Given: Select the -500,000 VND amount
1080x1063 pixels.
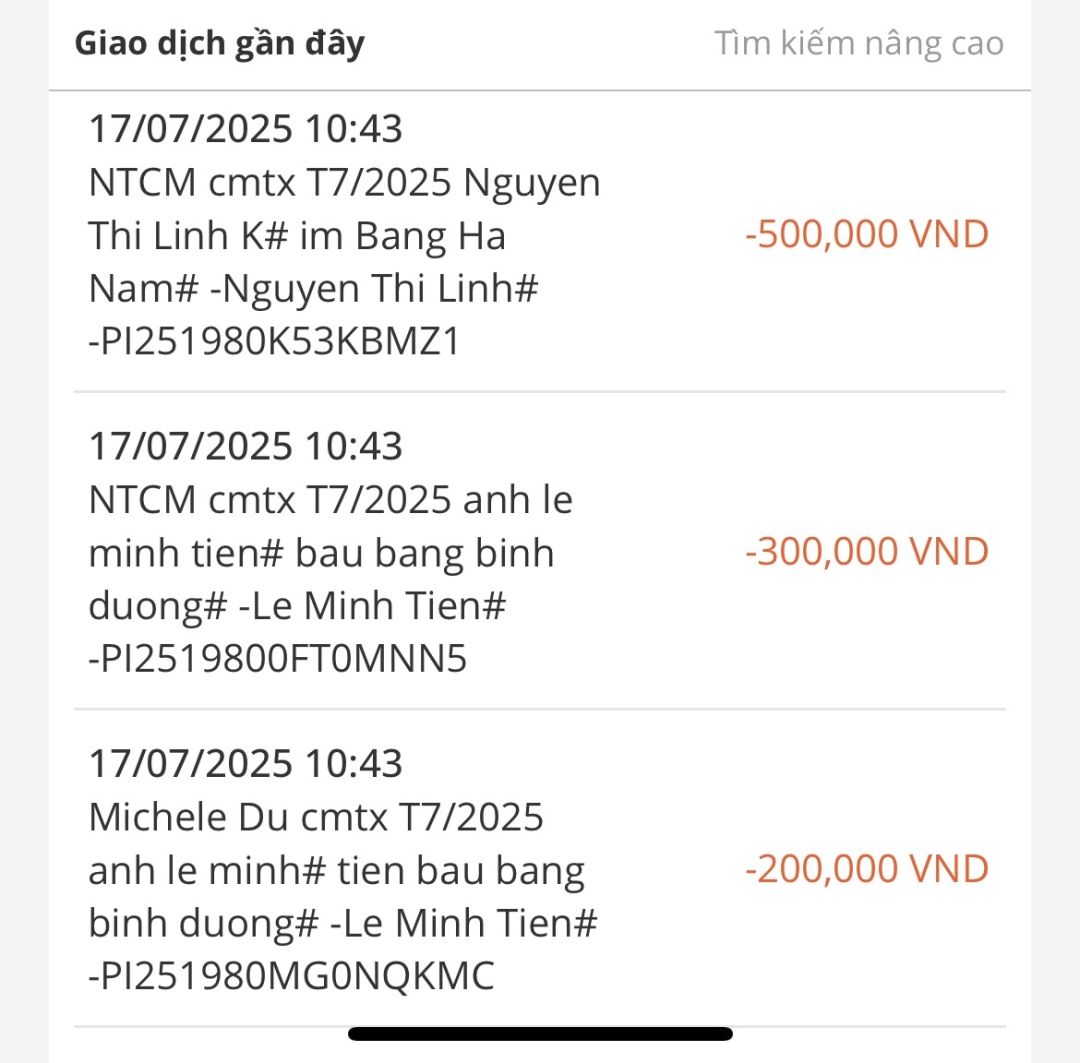Looking at the screenshot, I should click(866, 235).
